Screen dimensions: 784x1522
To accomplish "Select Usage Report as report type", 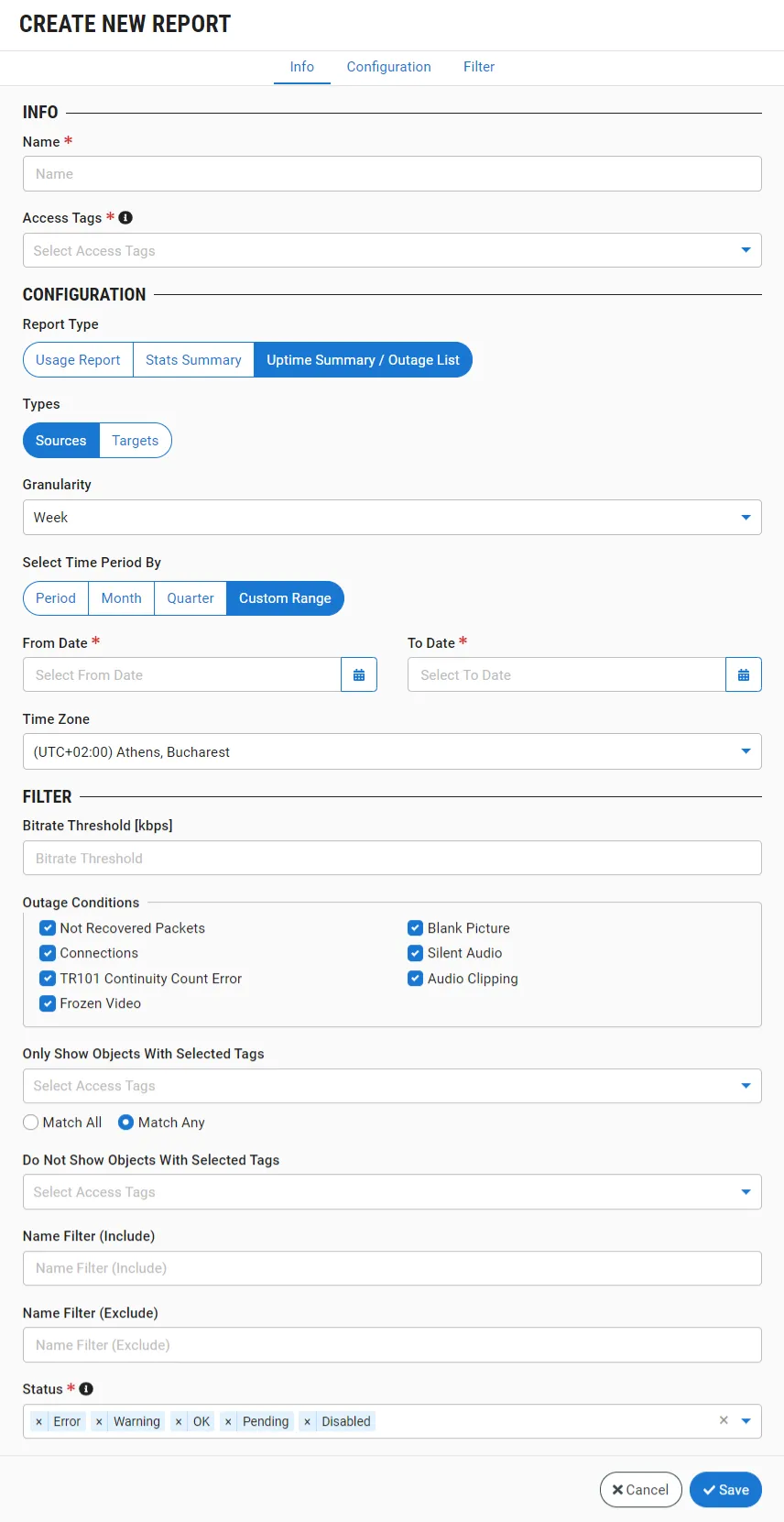I will click(x=78, y=360).
